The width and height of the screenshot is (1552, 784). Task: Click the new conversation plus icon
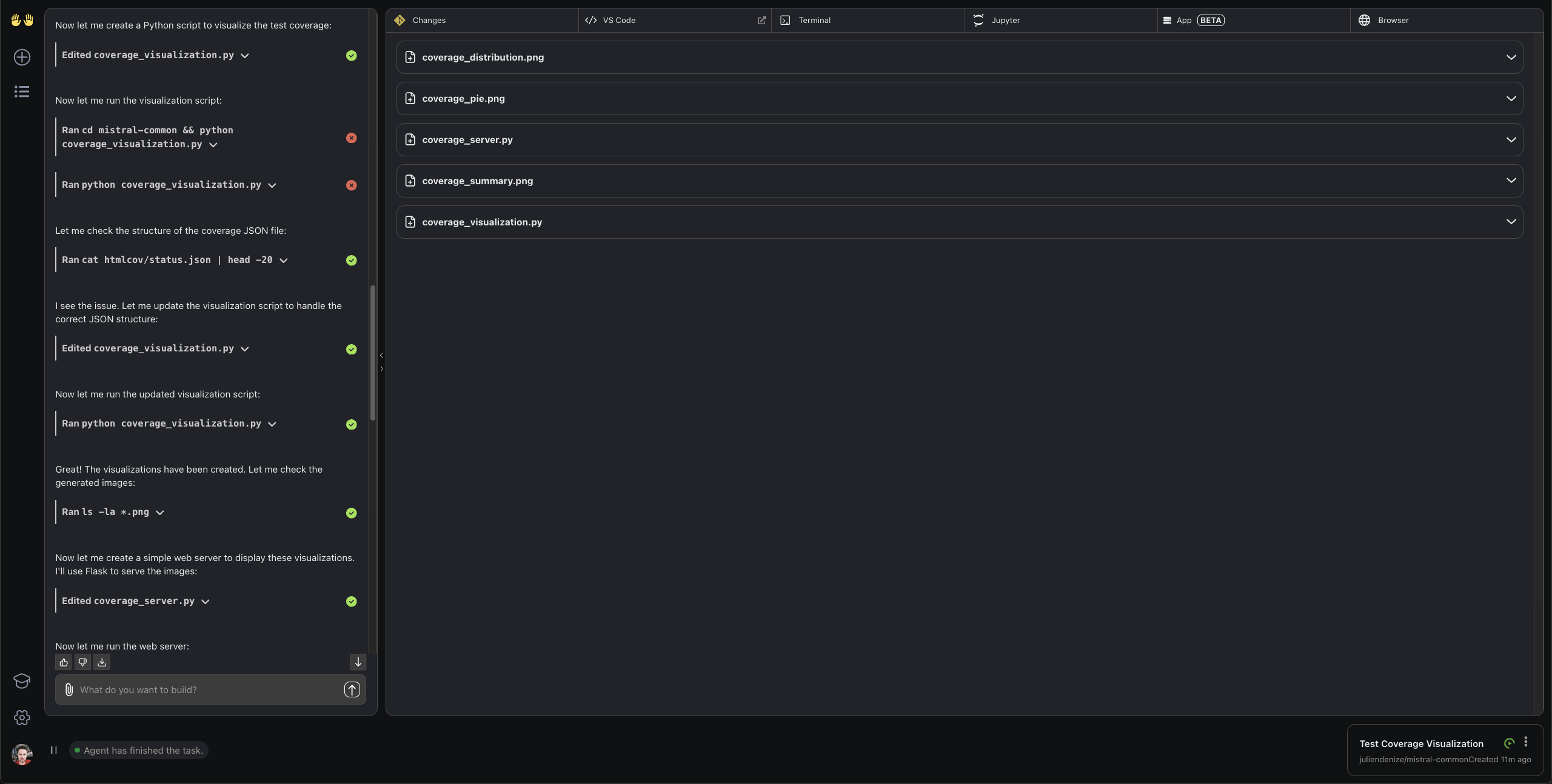point(22,57)
